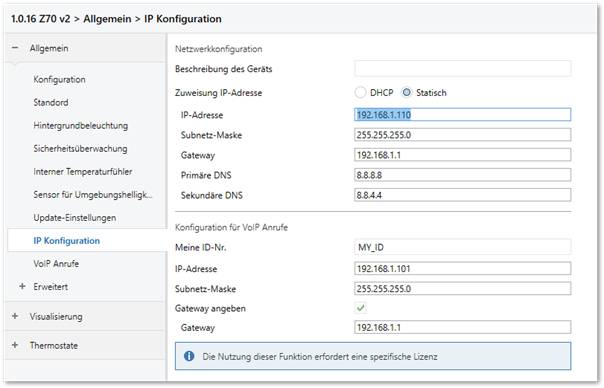Click the Beschreibung des Geräts field

tap(463, 69)
